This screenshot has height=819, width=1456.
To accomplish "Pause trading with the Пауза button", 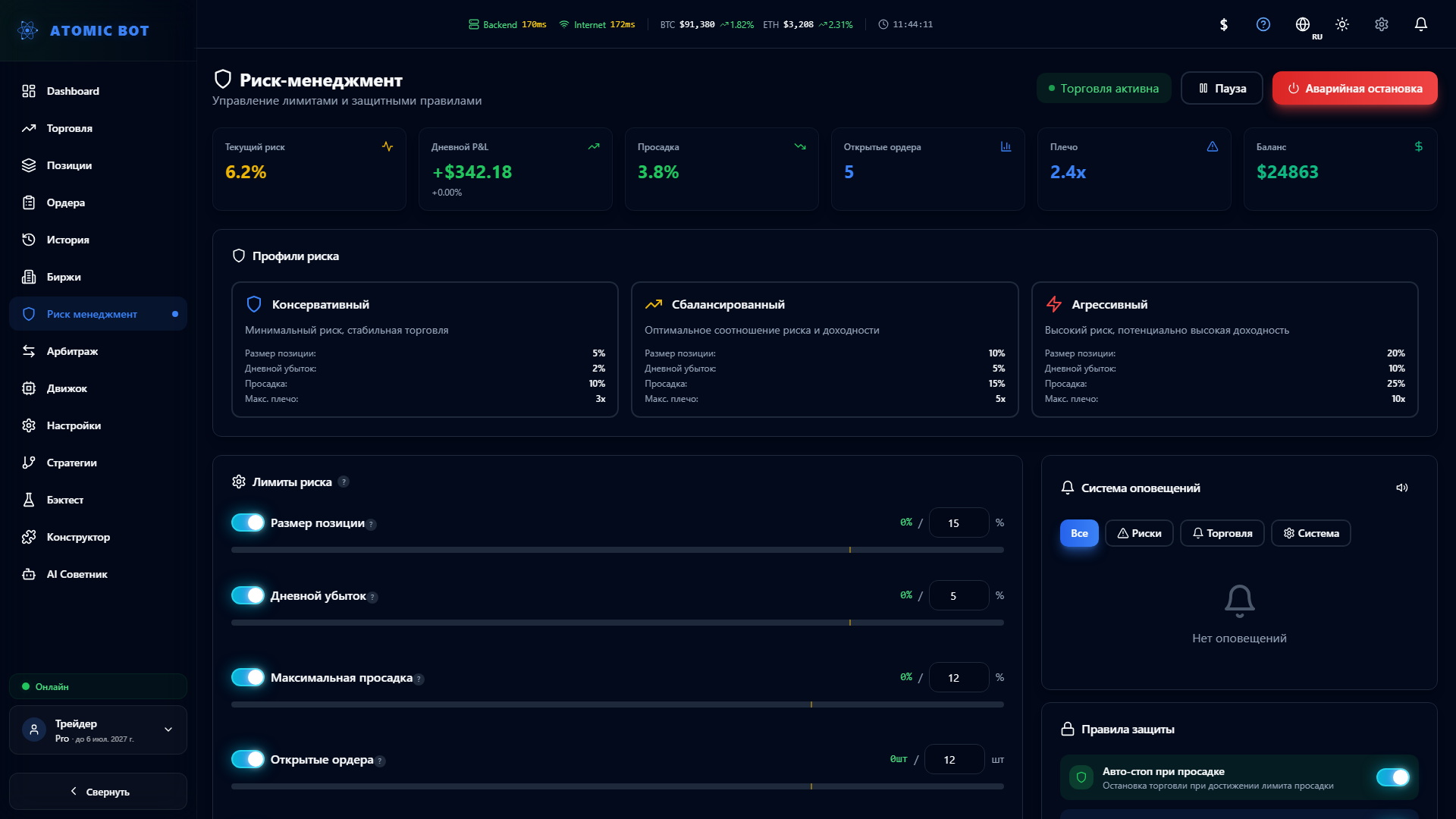I will tap(1222, 88).
